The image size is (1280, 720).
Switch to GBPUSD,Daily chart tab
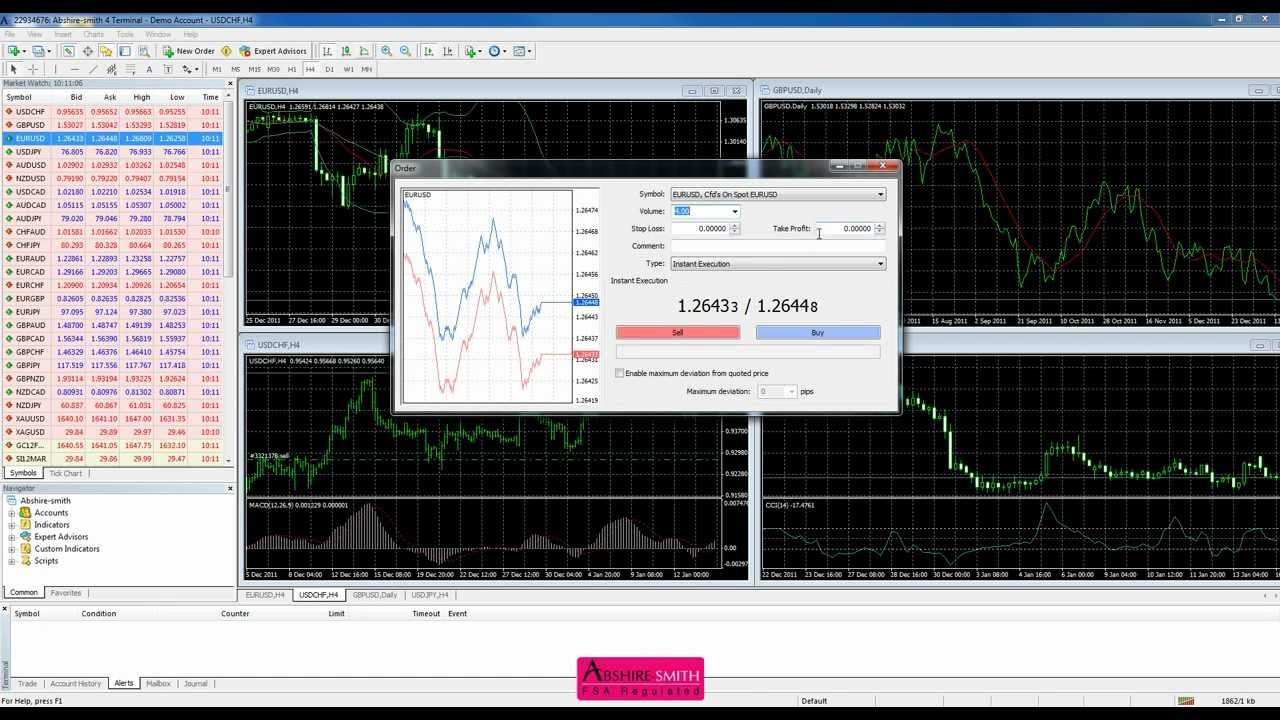374,595
